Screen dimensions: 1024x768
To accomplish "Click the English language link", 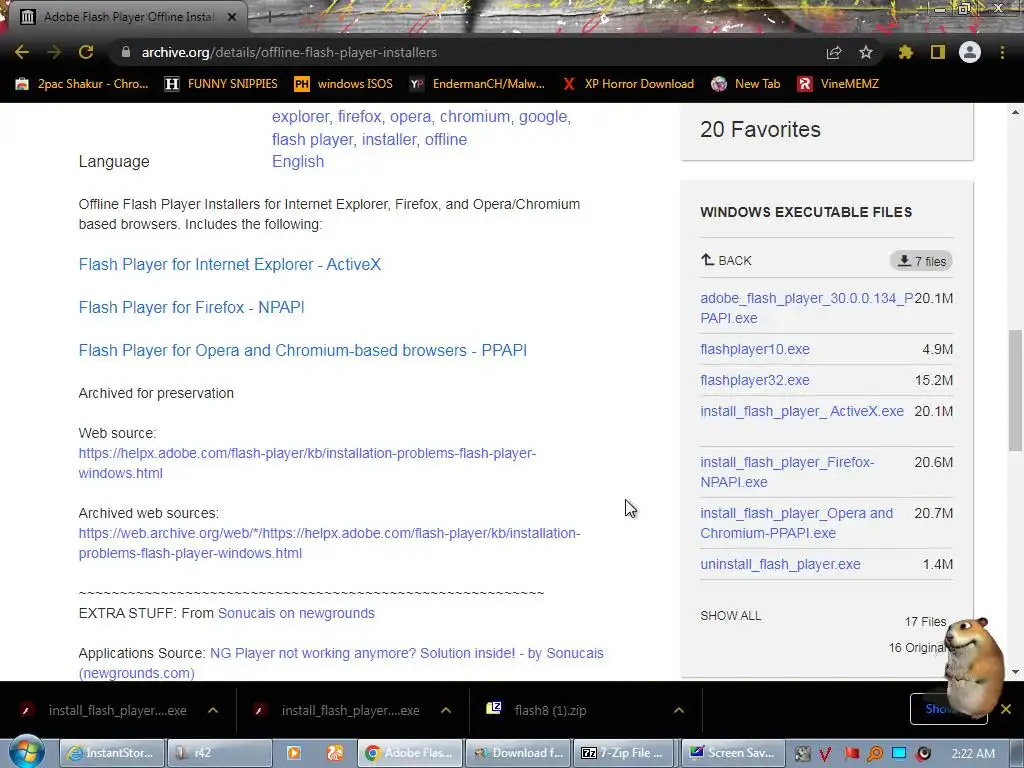I will 298,161.
